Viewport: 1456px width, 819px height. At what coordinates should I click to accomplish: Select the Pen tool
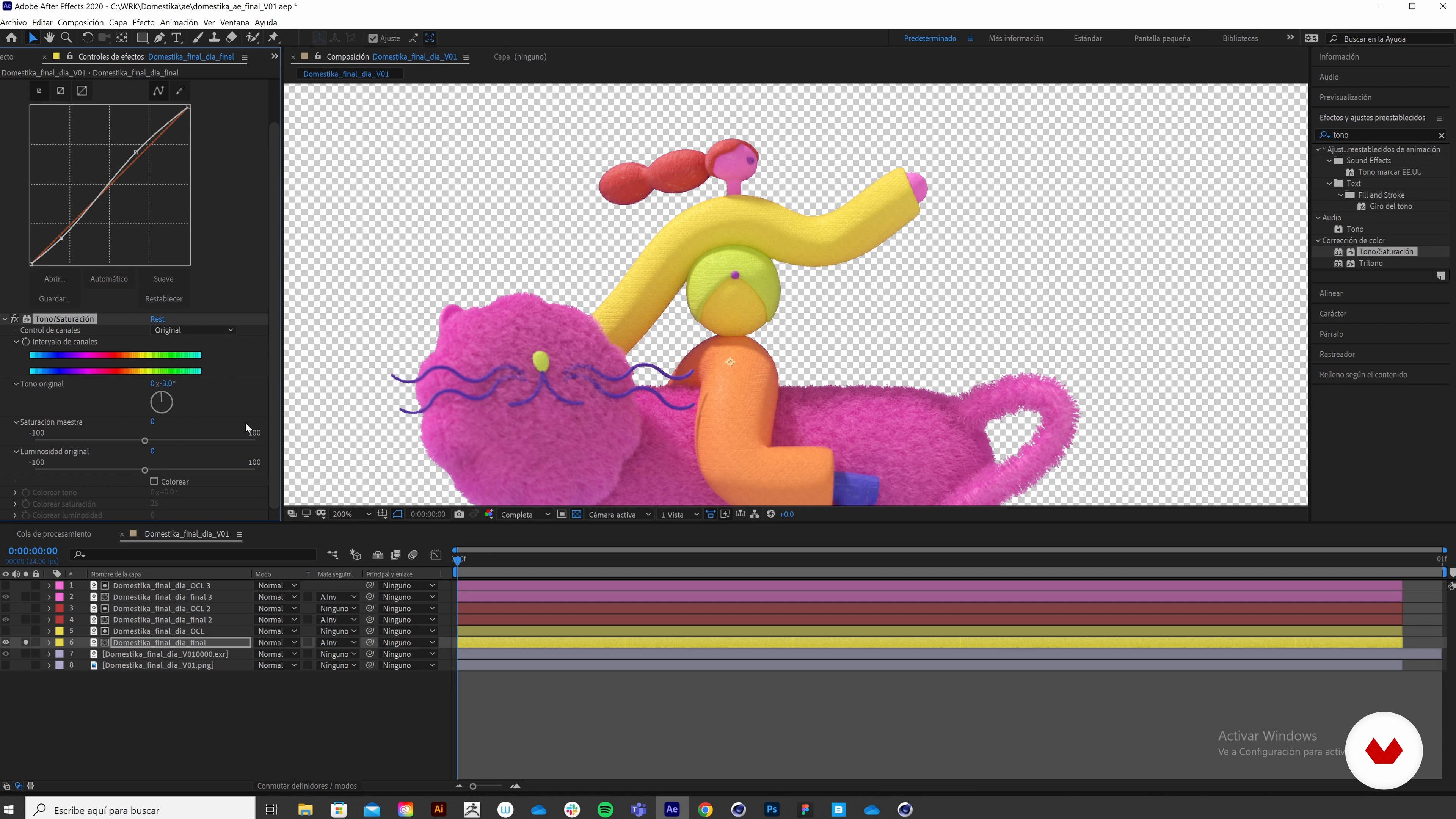pyautogui.click(x=159, y=38)
